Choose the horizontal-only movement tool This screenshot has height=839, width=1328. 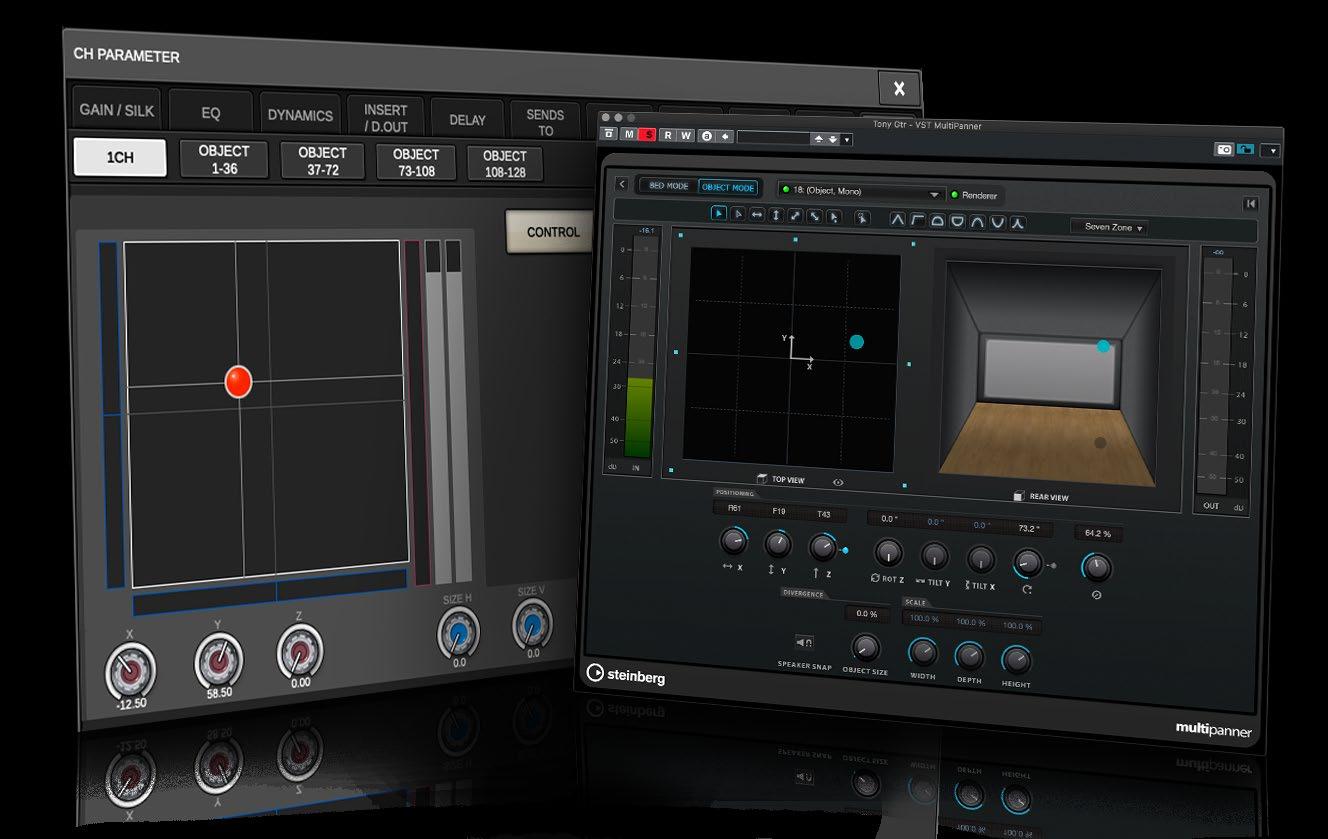point(757,214)
